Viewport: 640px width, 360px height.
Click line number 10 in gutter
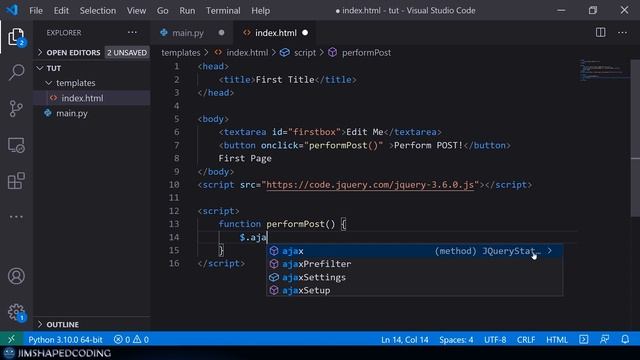174,184
